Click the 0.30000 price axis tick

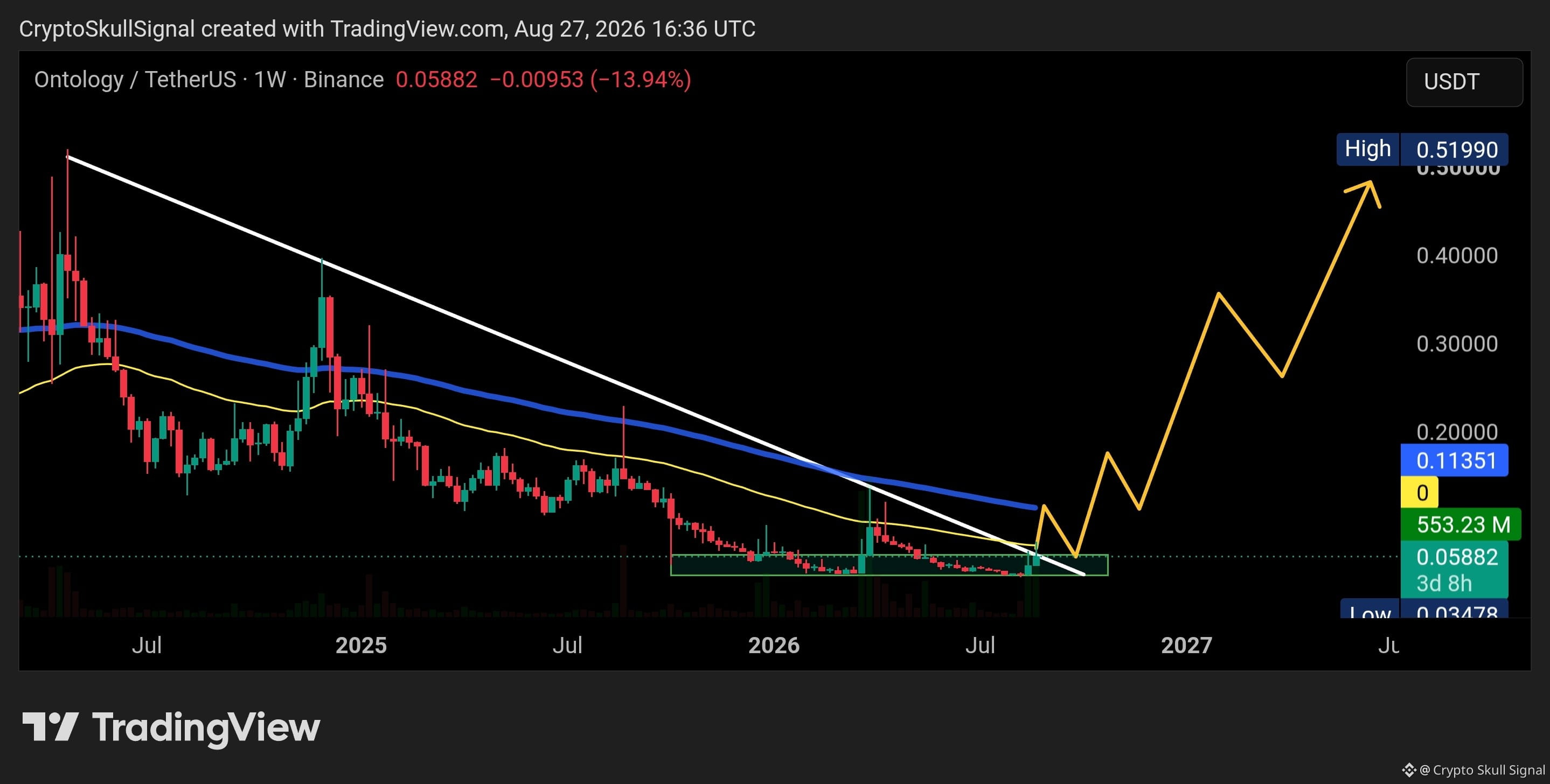[x=1457, y=344]
